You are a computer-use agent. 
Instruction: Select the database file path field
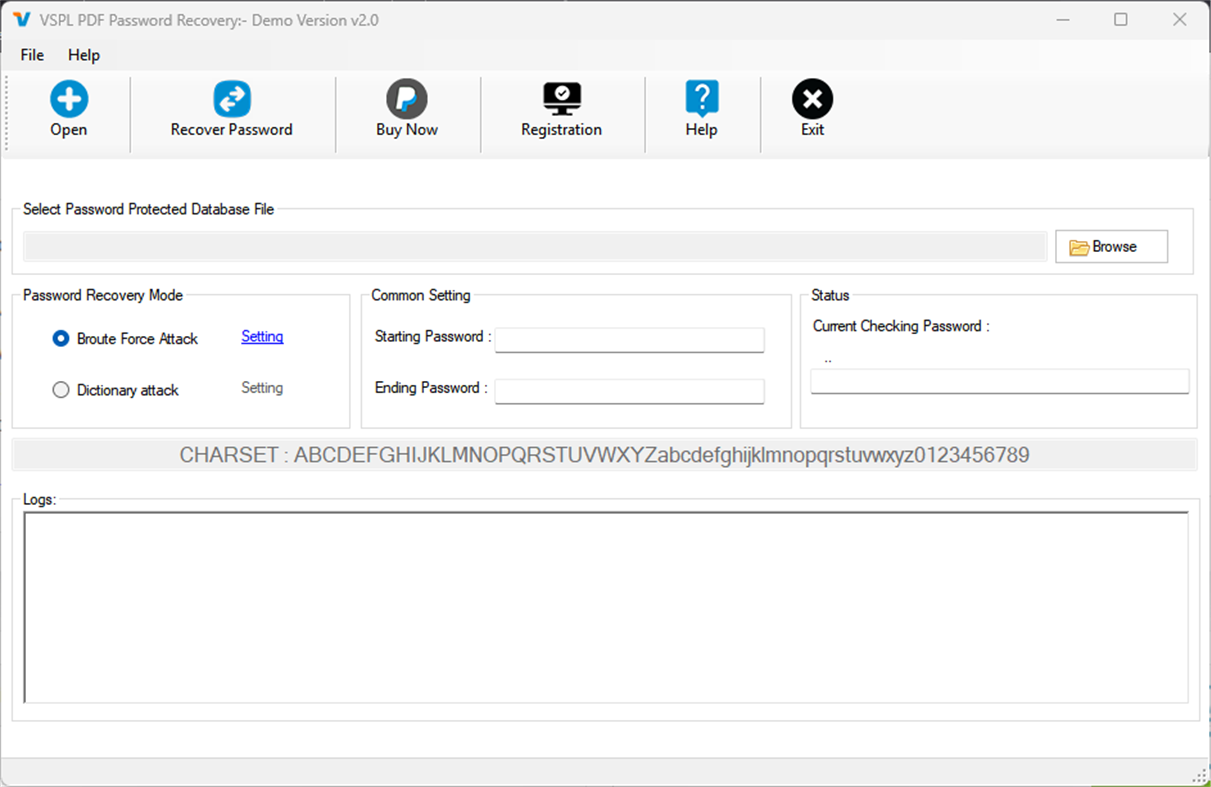(535, 246)
